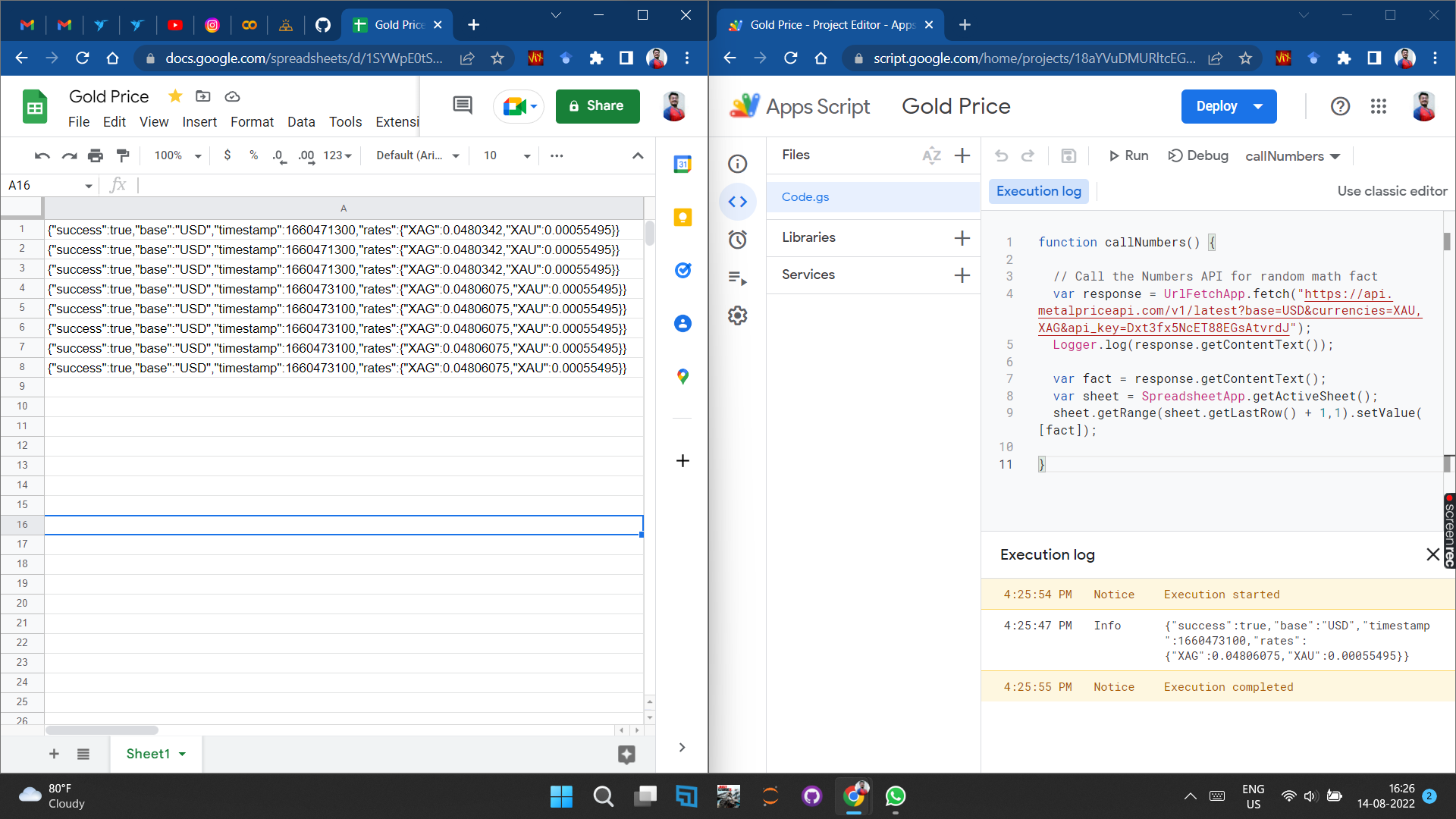Open the Edit menu in Sheets
The width and height of the screenshot is (1456, 819).
point(115,122)
